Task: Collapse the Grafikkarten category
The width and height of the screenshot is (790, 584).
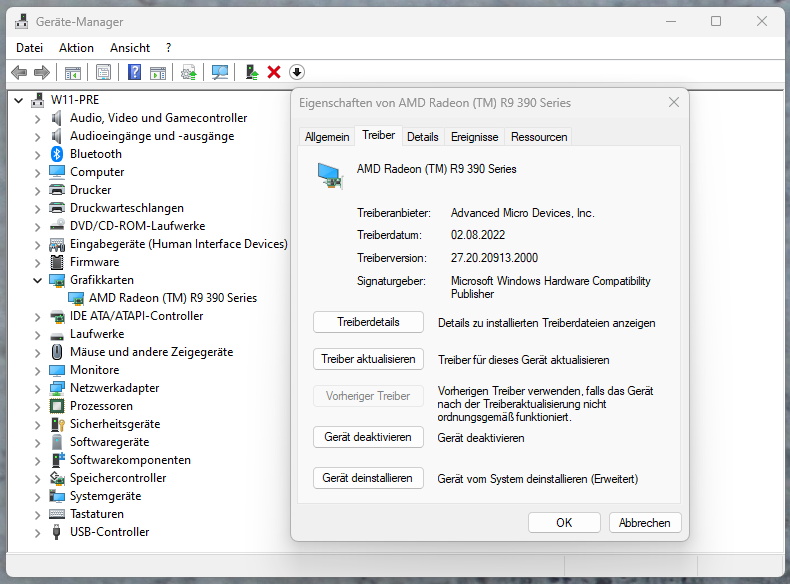Action: coord(37,280)
